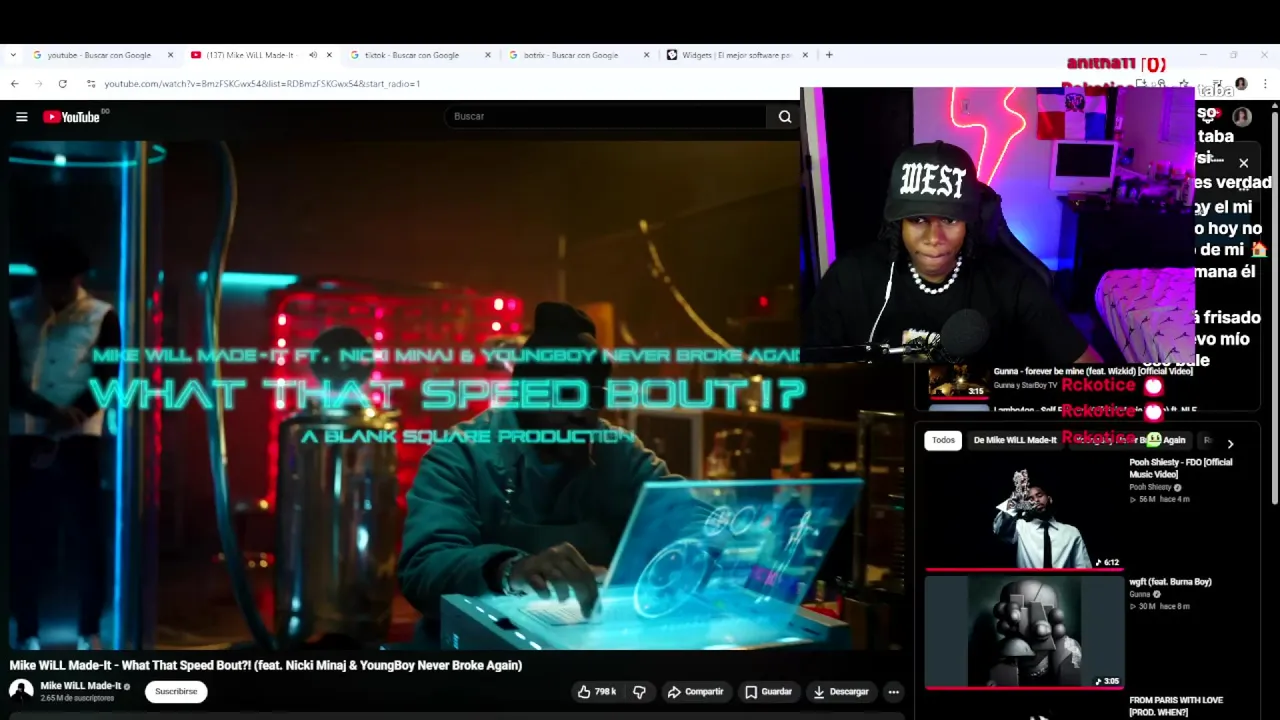Select the Todos filter chip
This screenshot has height=720, width=1280.
click(x=943, y=440)
